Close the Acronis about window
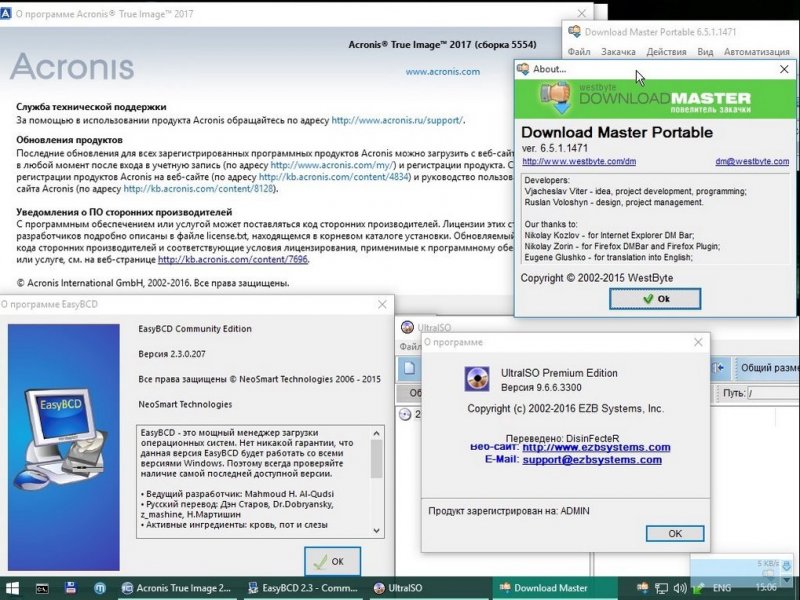 pos(582,13)
